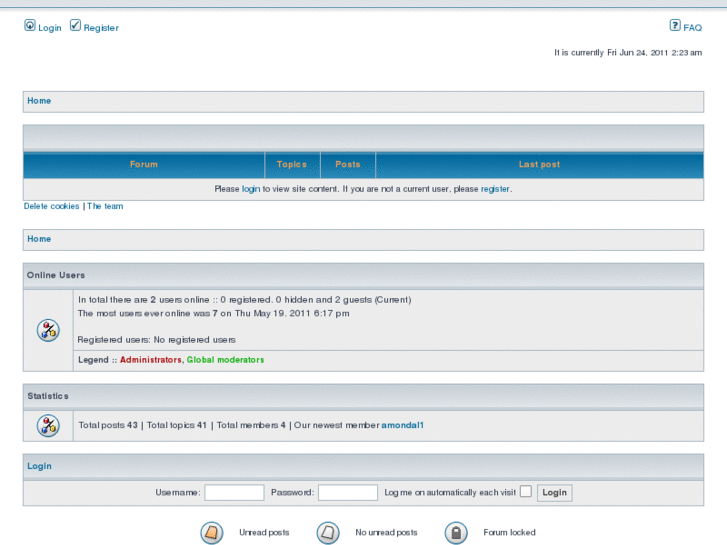Click the 'Total posts 43' statistic

108,425
